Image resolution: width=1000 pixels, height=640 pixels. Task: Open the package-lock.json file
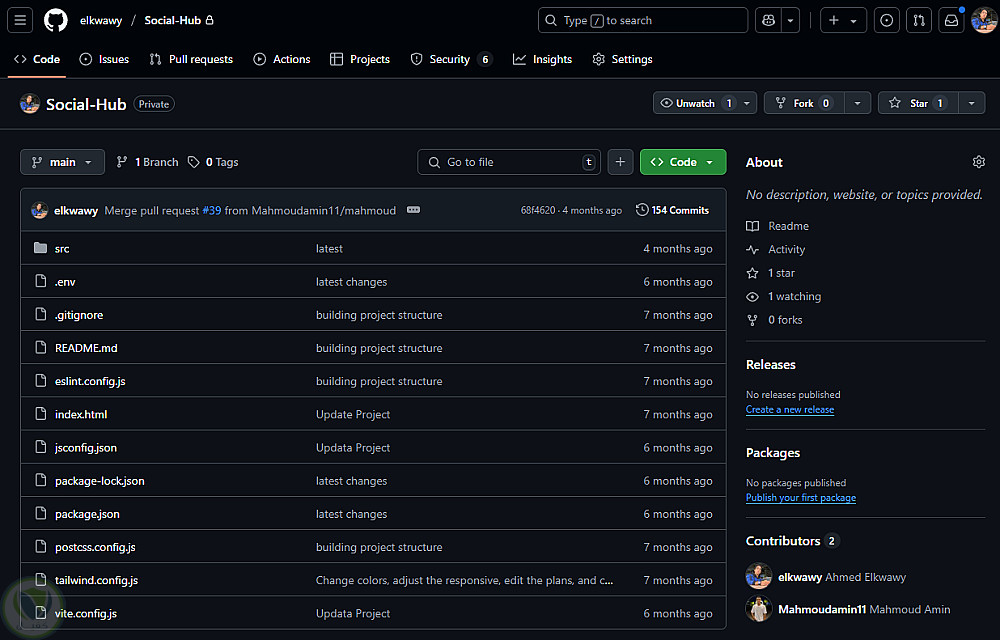(x=99, y=481)
